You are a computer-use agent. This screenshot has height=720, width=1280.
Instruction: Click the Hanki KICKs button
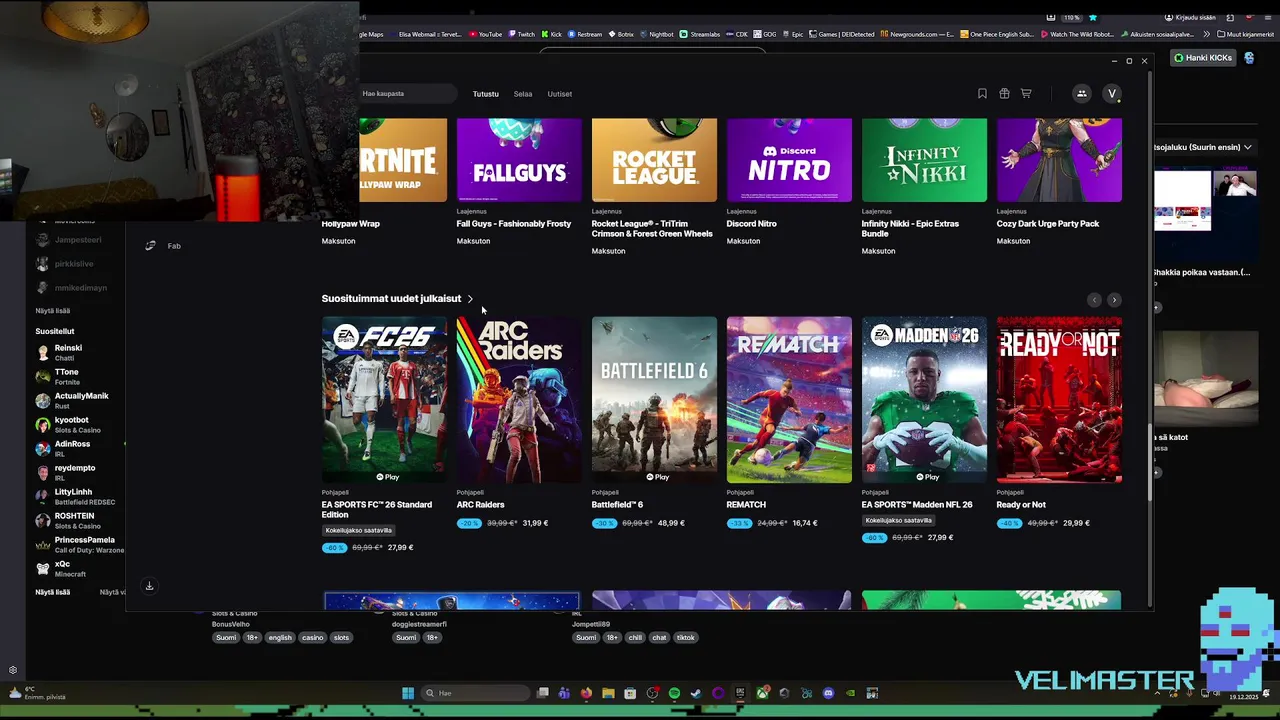1204,58
